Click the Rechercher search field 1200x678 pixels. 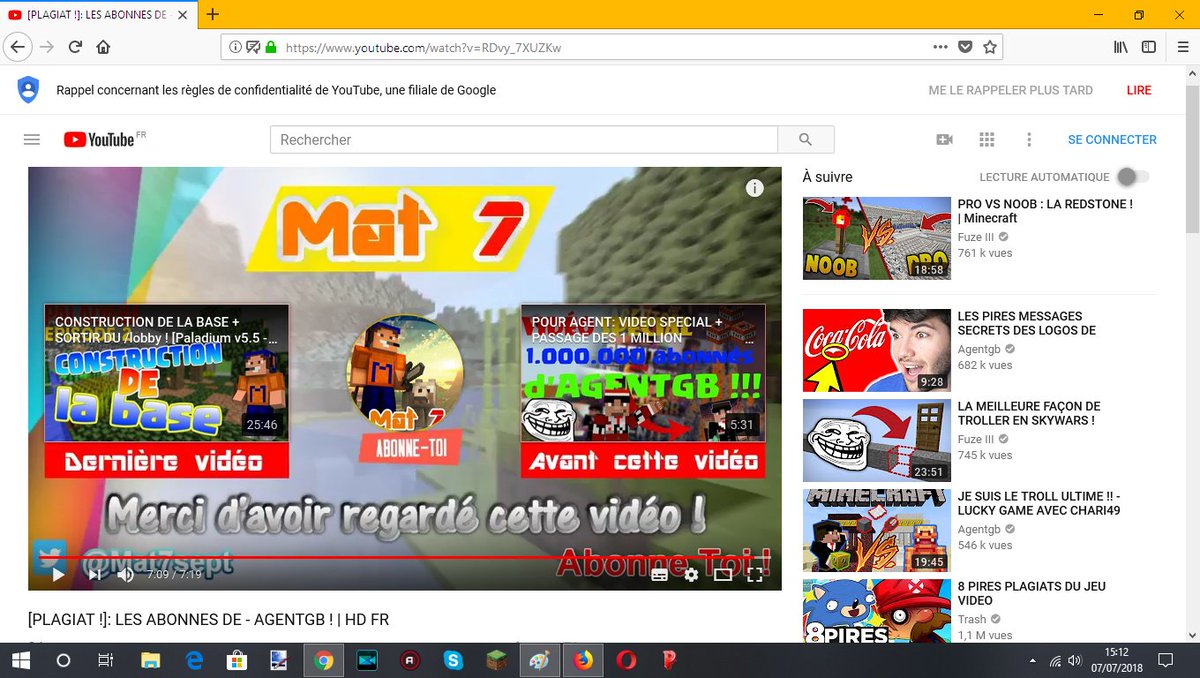point(524,140)
